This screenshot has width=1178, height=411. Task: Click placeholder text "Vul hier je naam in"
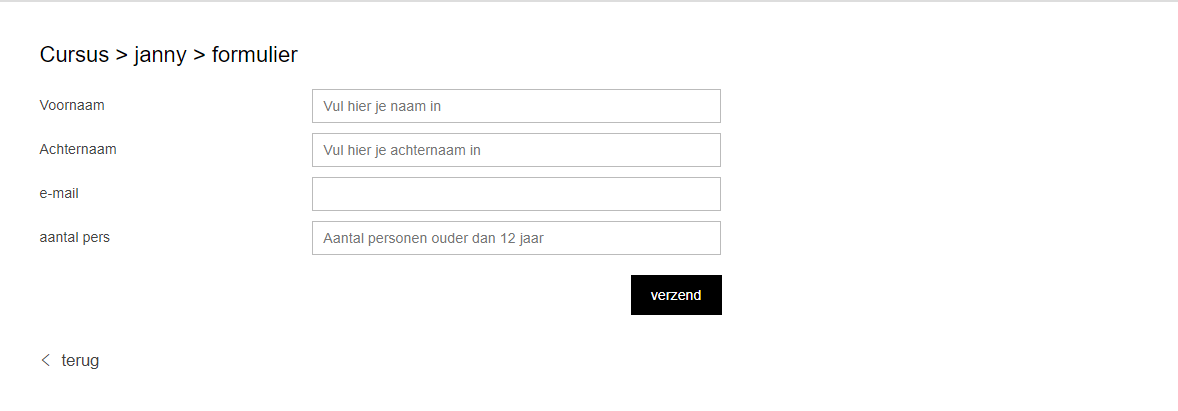click(x=382, y=107)
